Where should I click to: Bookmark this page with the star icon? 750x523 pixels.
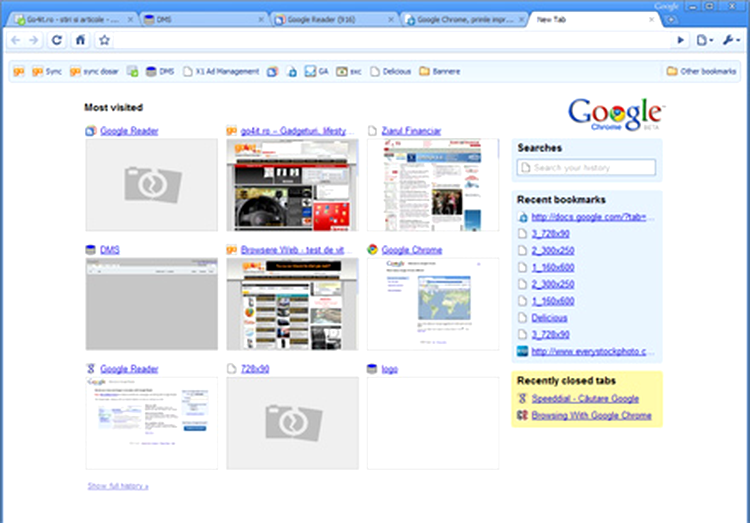(x=104, y=40)
